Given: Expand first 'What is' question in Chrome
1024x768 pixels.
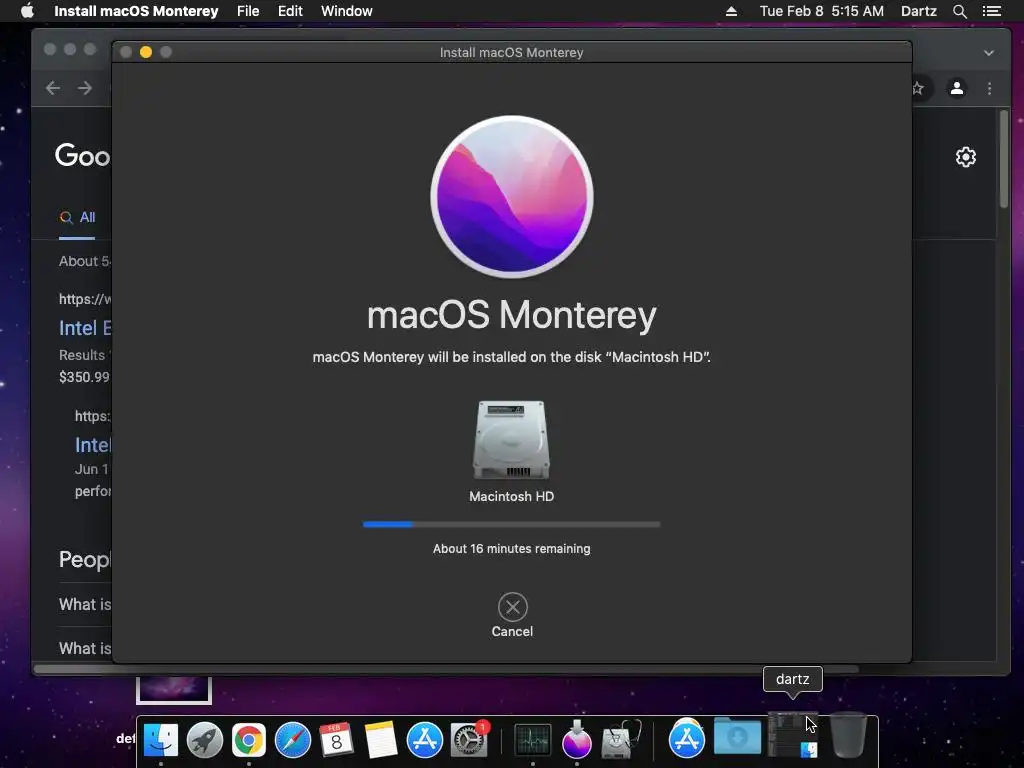Looking at the screenshot, I should [x=85, y=605].
